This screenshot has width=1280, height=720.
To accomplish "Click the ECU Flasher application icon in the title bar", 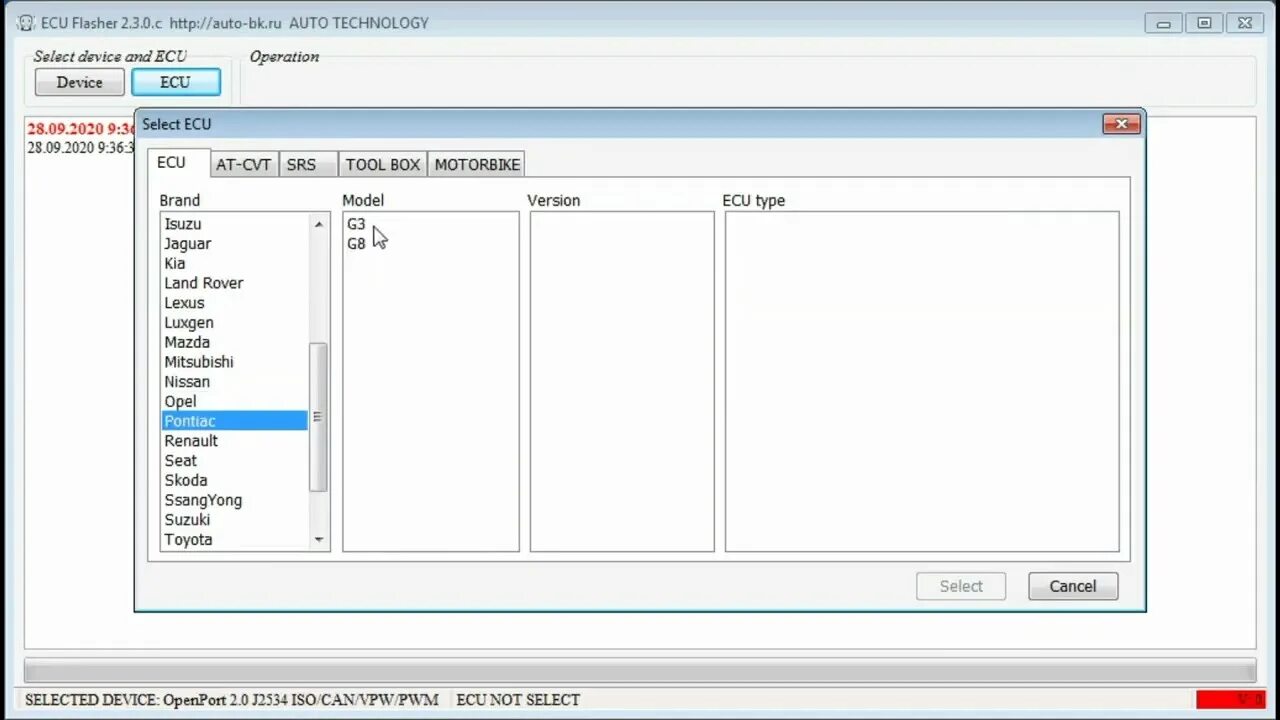I will (x=24, y=22).
